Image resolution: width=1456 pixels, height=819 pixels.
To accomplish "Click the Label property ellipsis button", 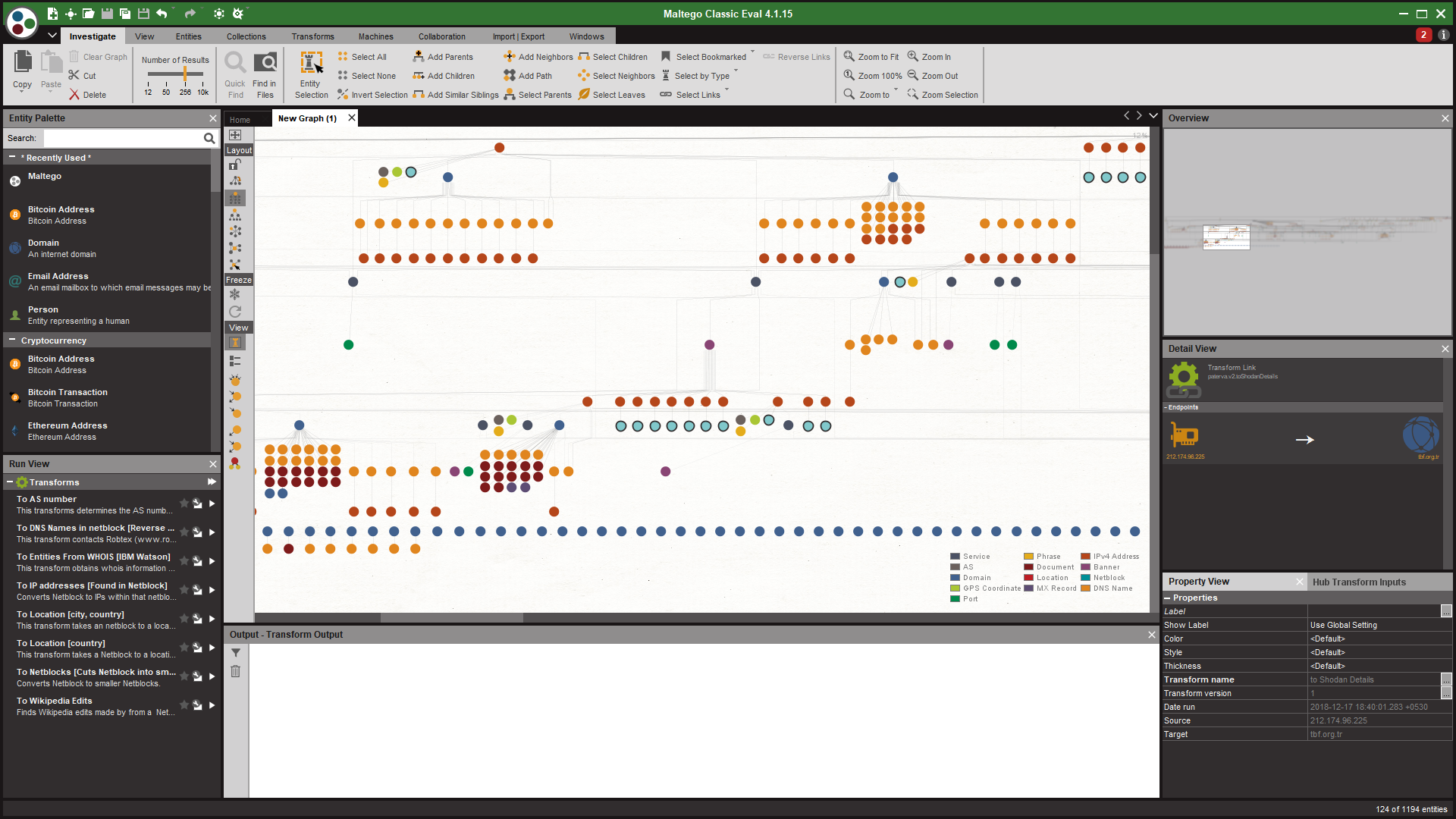I will (x=1446, y=611).
